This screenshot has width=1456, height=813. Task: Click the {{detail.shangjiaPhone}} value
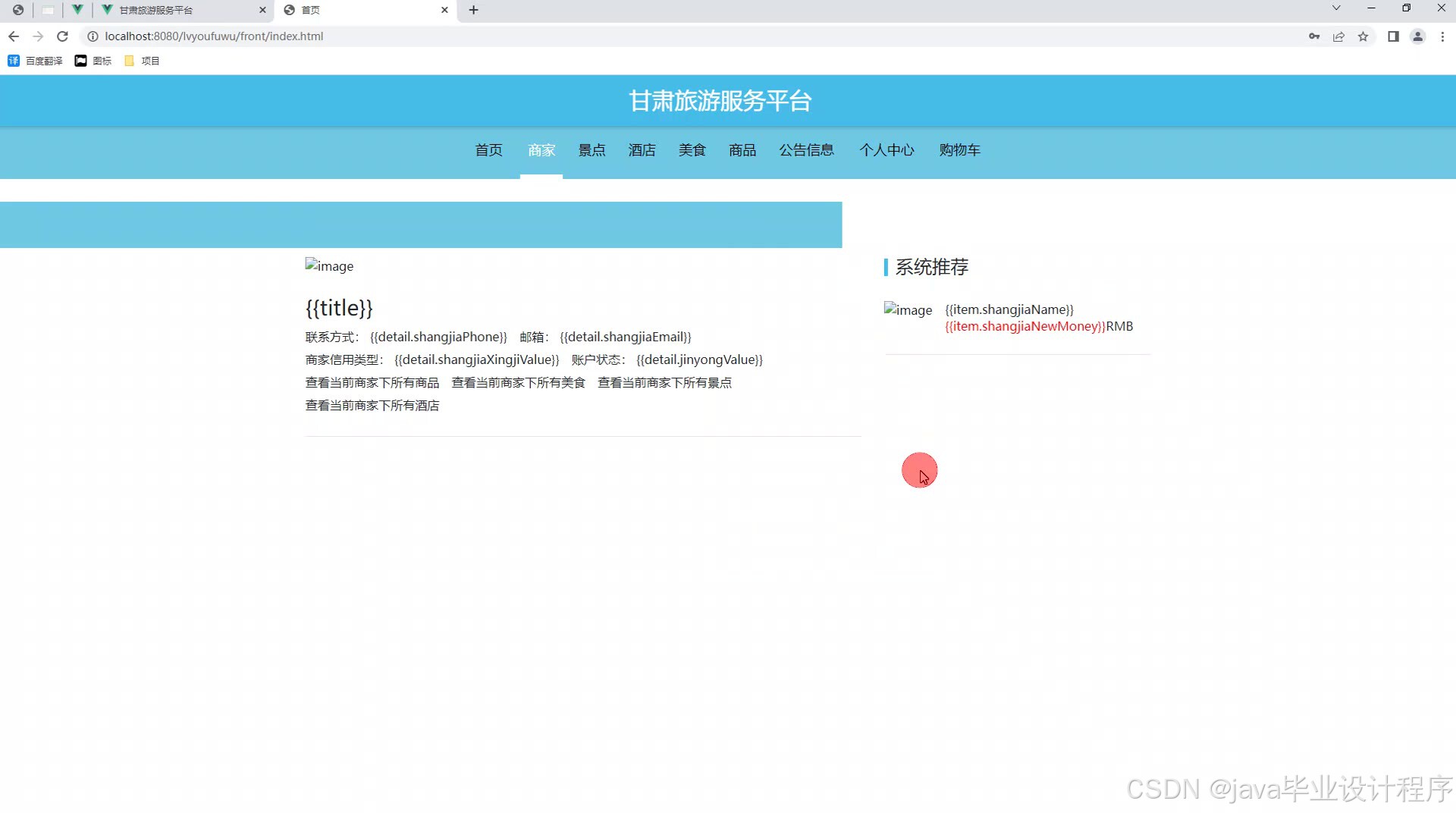click(x=438, y=337)
